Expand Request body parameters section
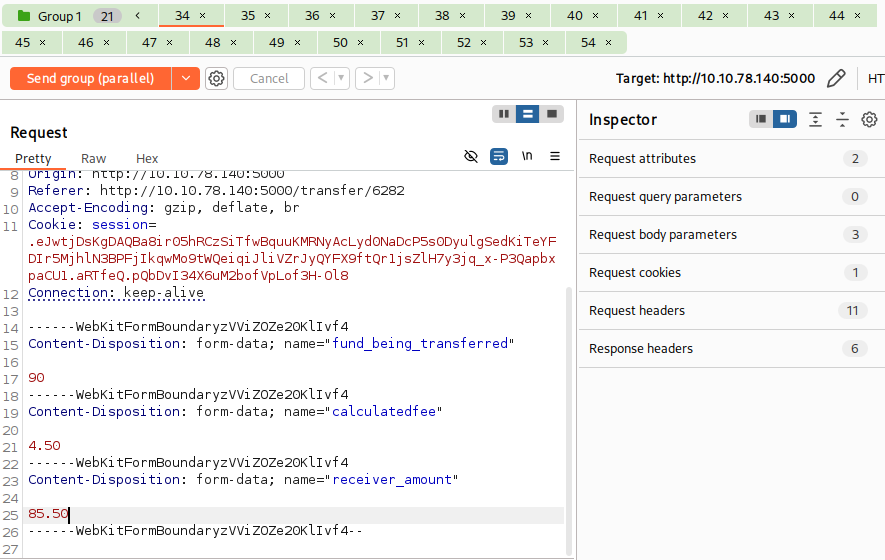885x560 pixels. click(731, 234)
